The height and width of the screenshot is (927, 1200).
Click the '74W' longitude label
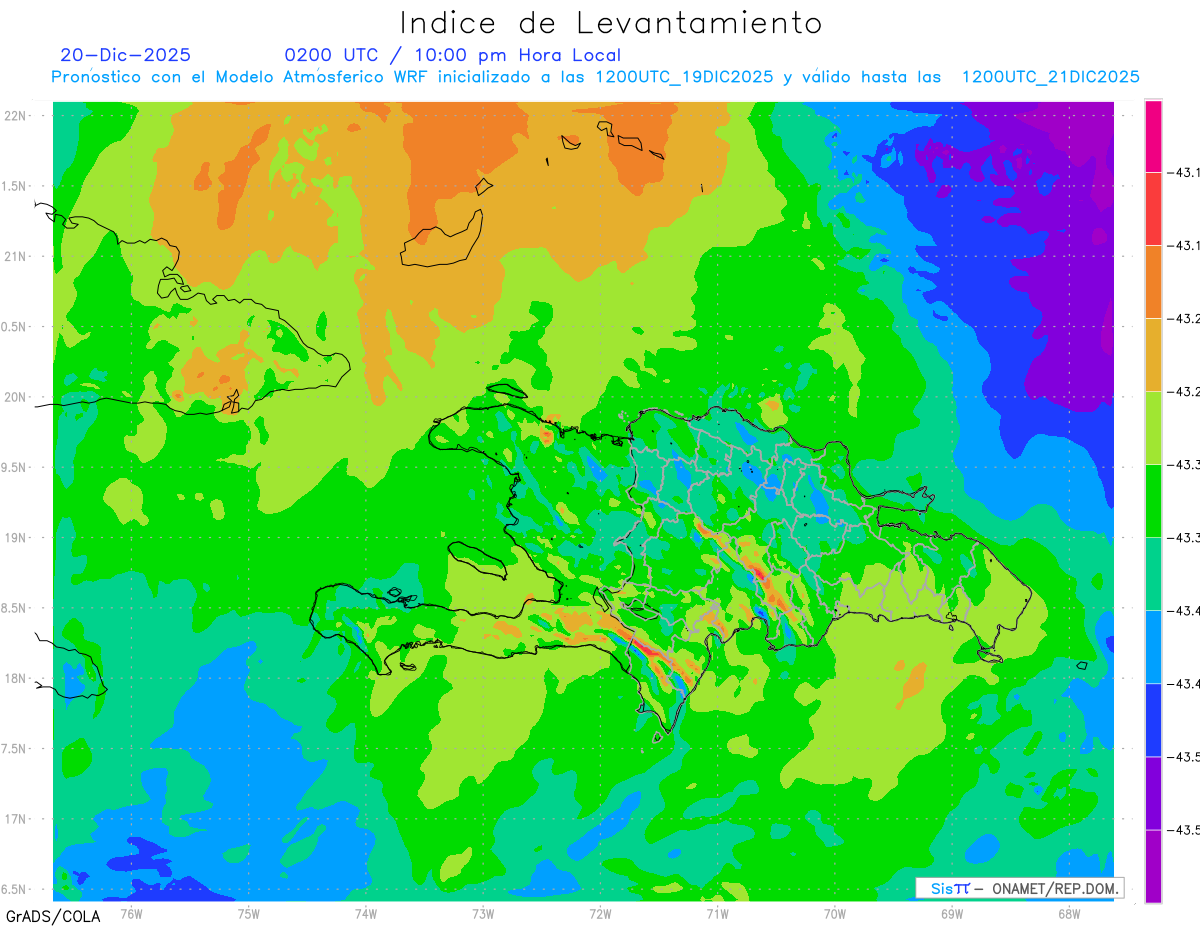point(366,913)
